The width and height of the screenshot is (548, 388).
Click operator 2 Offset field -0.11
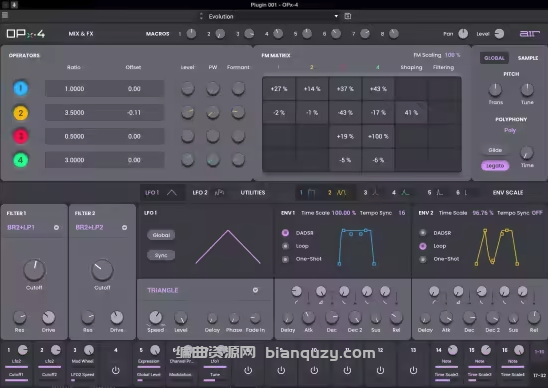coord(134,113)
